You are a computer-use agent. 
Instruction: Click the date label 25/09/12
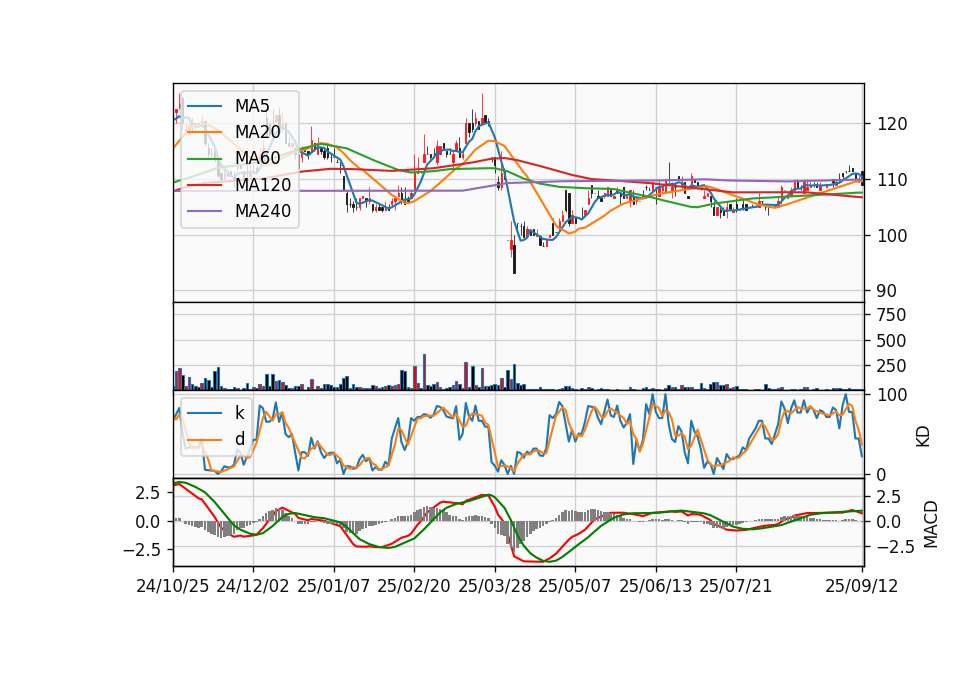[862, 586]
